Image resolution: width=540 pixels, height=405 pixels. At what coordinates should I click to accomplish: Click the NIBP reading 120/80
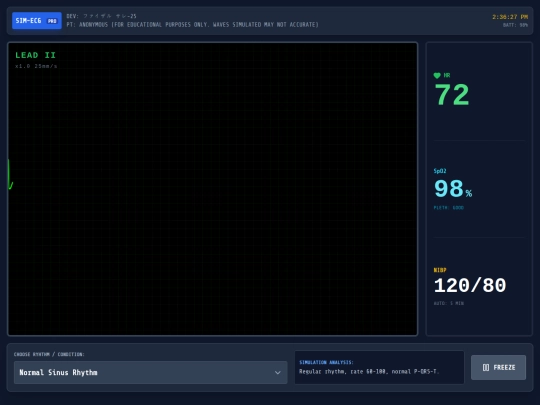tap(470, 285)
